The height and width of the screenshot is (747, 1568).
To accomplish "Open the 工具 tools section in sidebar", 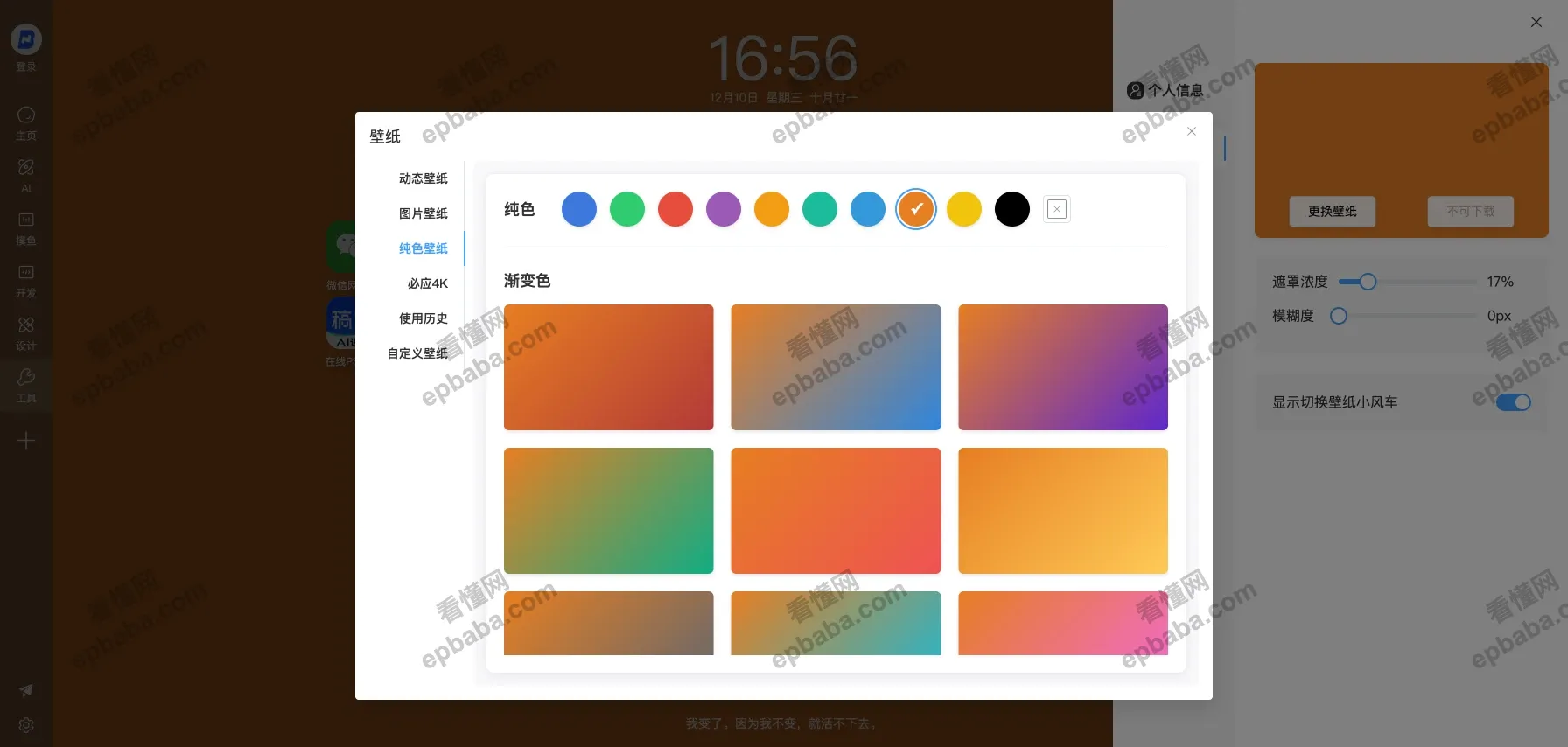I will tap(26, 385).
